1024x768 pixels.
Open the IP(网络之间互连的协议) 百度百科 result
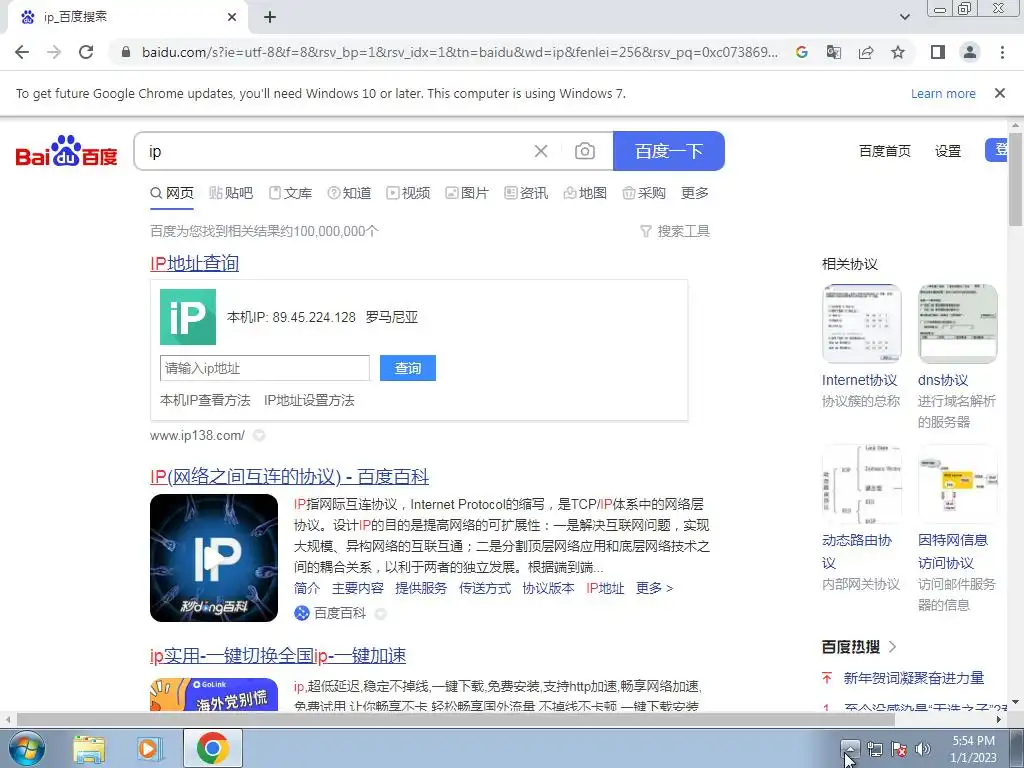pos(289,477)
